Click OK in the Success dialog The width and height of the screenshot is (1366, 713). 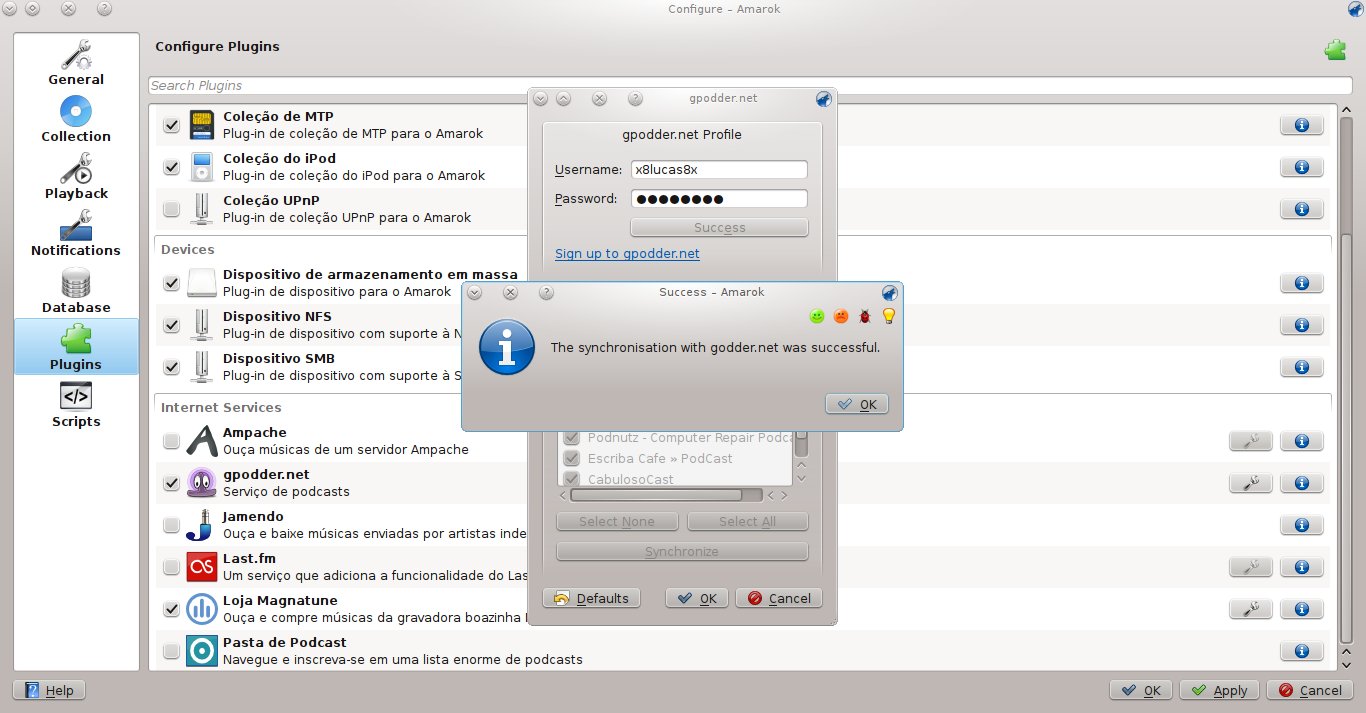pyautogui.click(x=857, y=404)
